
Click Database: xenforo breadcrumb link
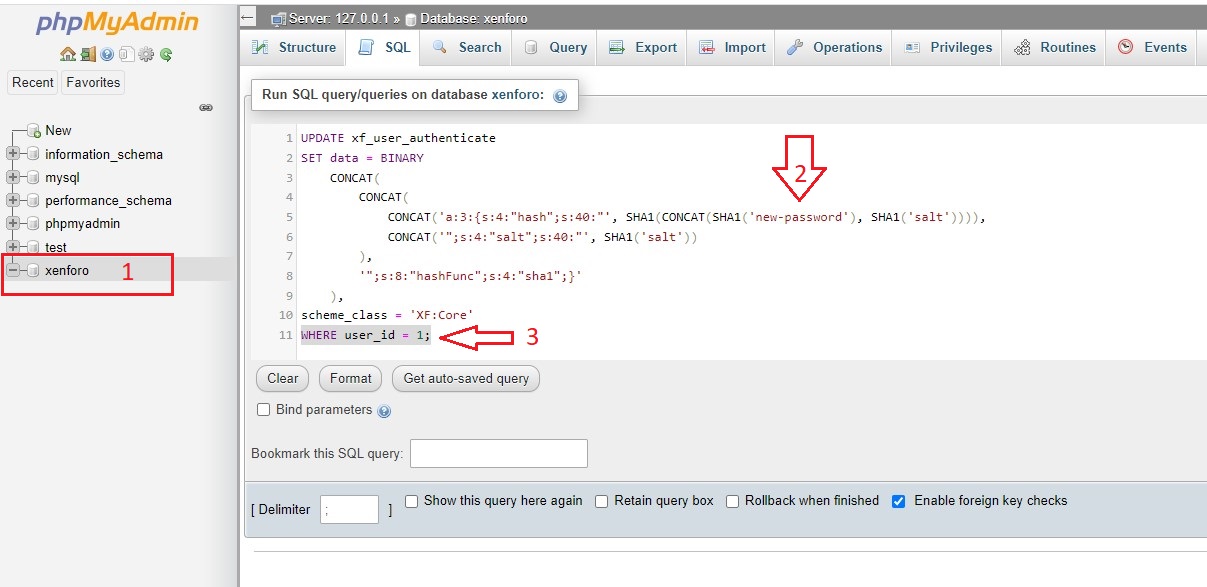tap(474, 19)
